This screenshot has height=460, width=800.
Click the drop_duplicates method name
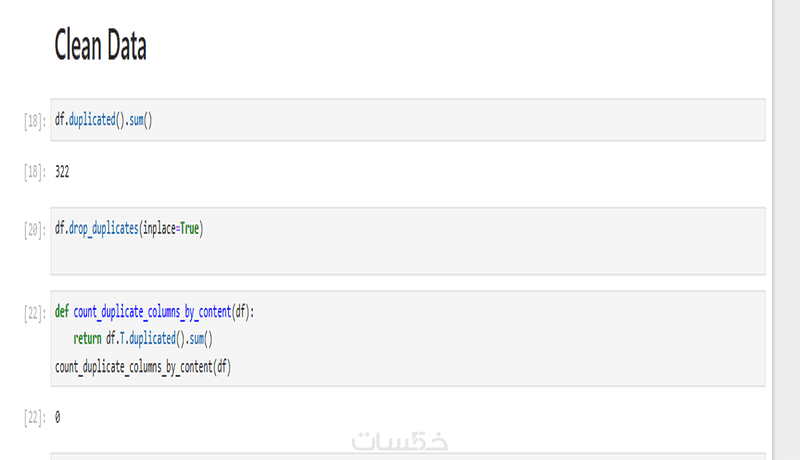104,228
